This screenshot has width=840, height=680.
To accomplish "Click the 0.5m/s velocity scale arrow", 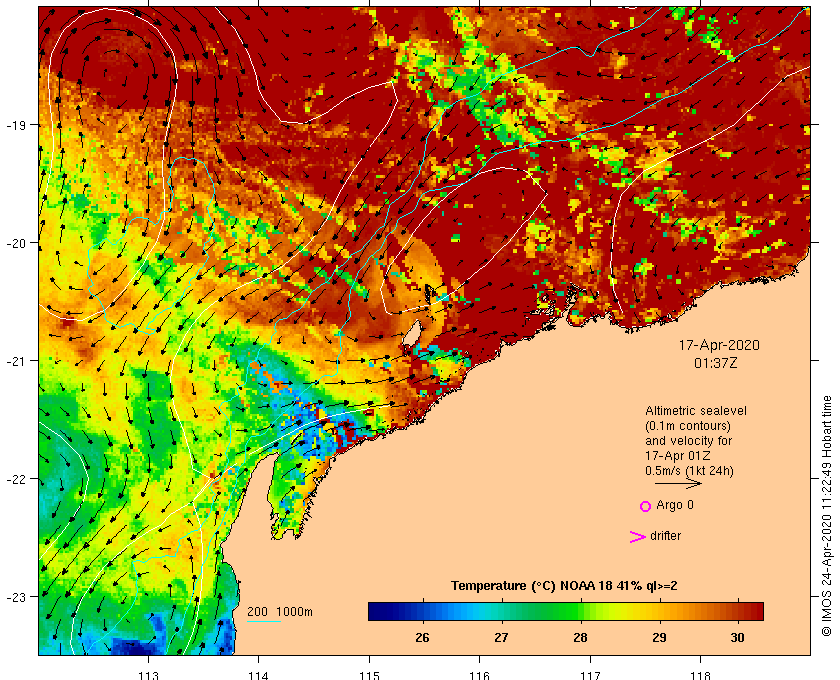I will (x=678, y=483).
